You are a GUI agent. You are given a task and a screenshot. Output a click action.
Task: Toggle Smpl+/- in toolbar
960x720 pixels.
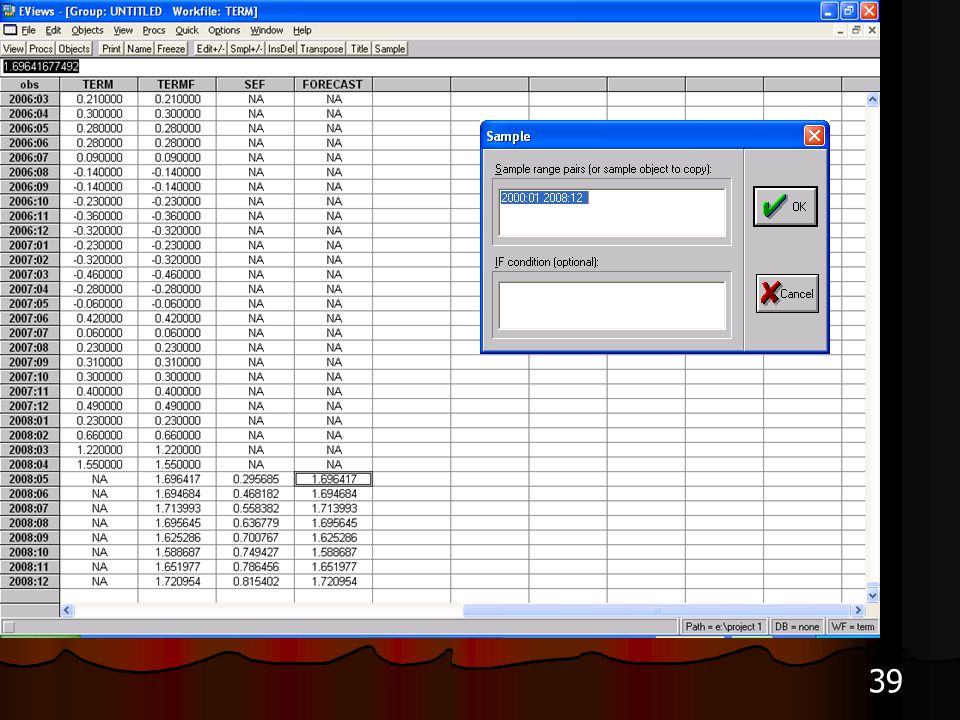pos(246,48)
